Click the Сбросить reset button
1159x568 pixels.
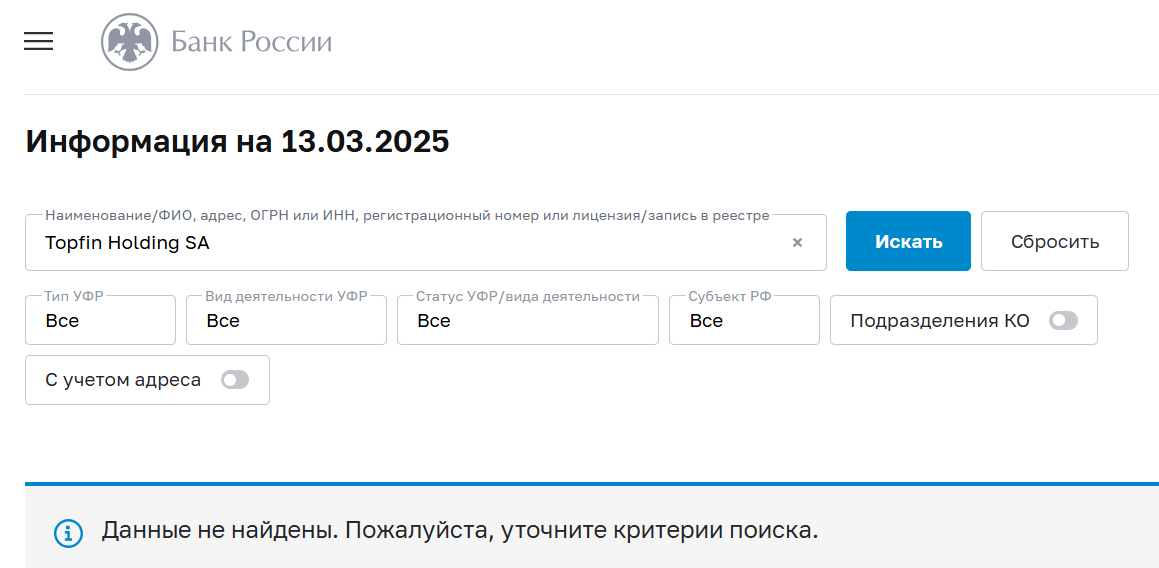click(x=1055, y=241)
